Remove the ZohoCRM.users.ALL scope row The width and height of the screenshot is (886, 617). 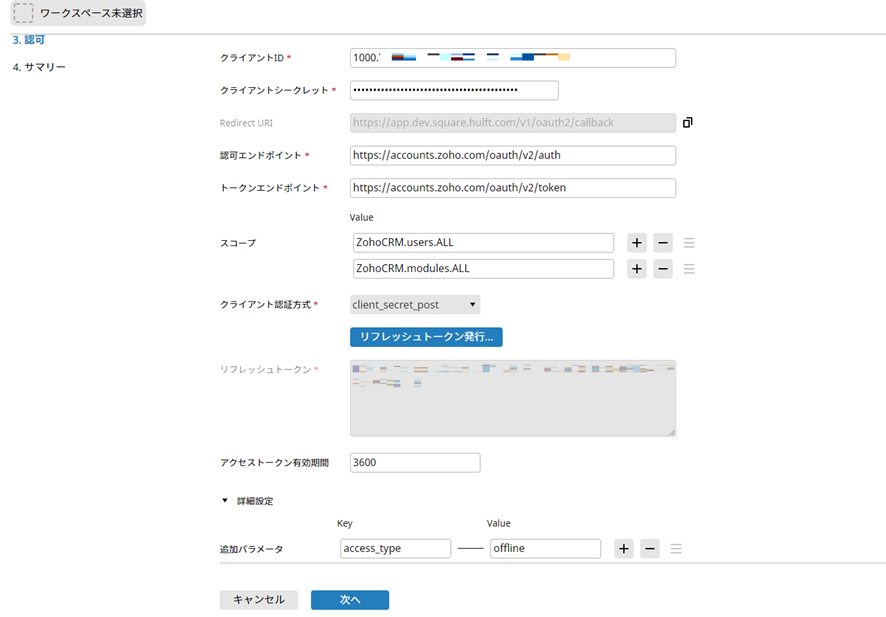point(663,243)
